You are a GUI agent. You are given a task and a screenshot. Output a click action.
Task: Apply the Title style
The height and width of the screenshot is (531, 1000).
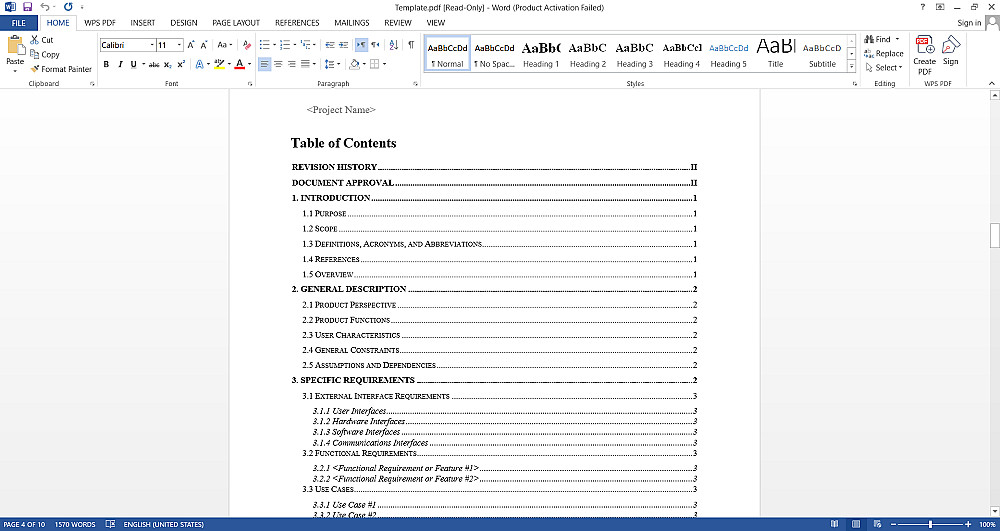pos(776,54)
